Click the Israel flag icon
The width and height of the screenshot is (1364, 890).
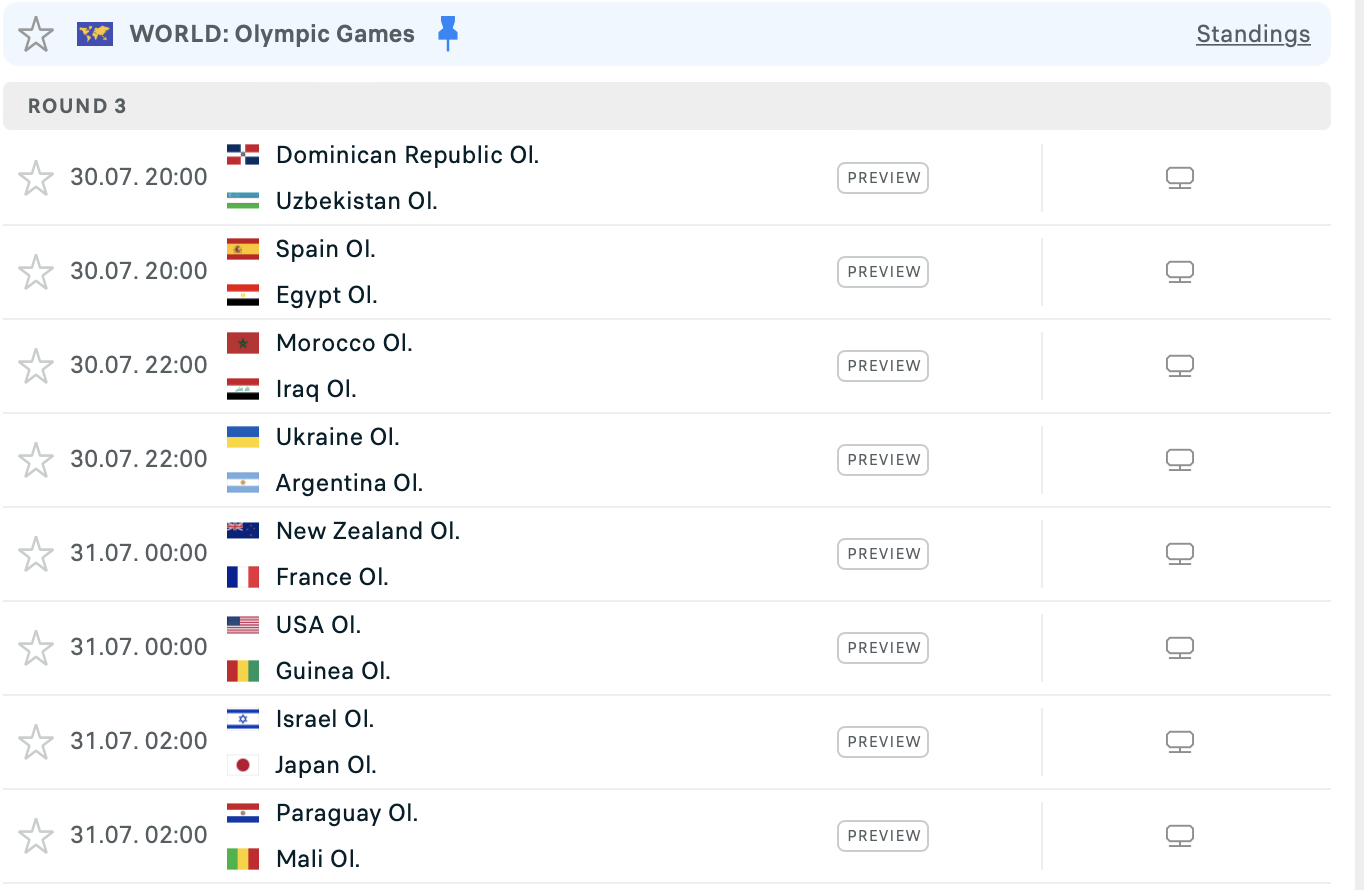pyautogui.click(x=243, y=719)
